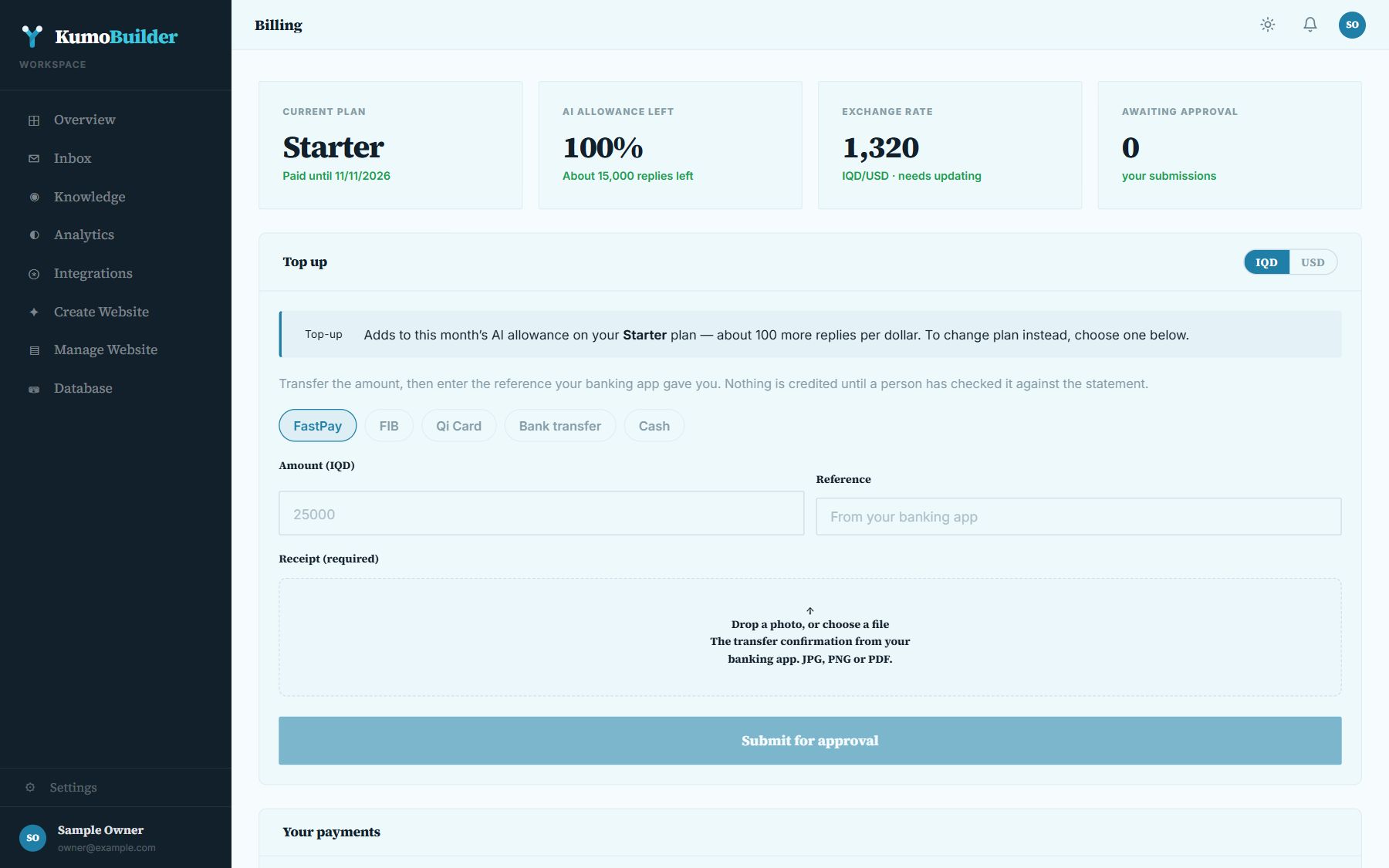This screenshot has width=1389, height=868.
Task: Click the Settings gear icon
Action: coord(30,788)
